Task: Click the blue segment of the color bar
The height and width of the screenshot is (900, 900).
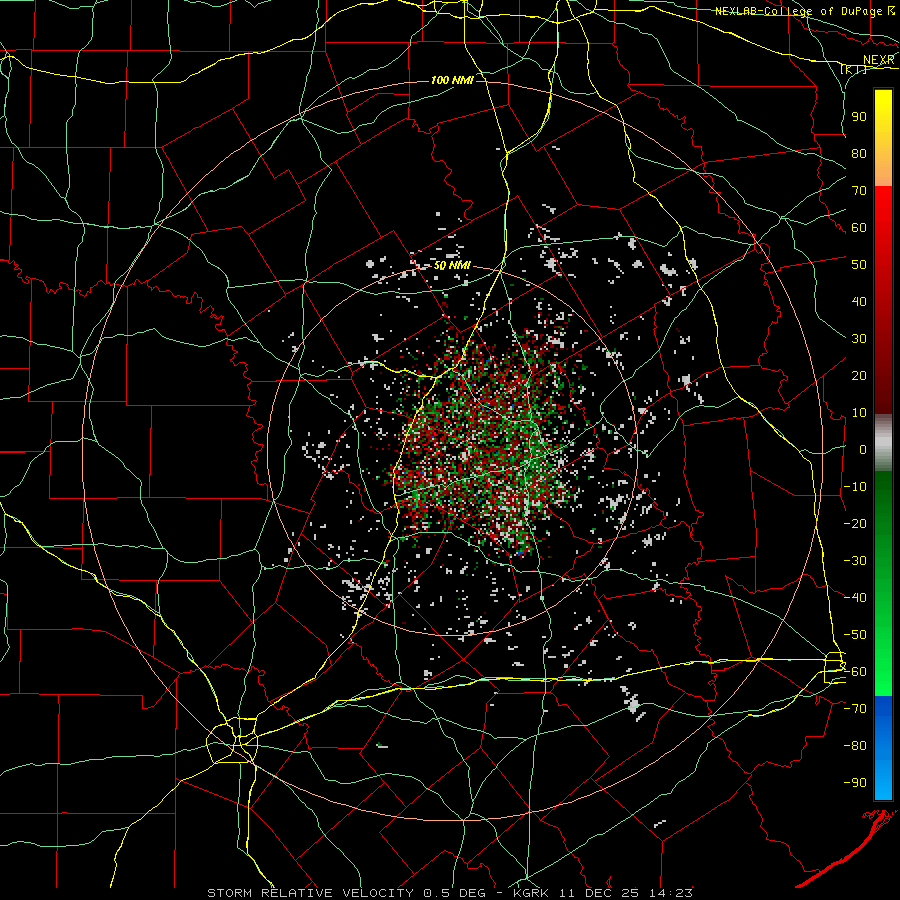Action: 883,748
